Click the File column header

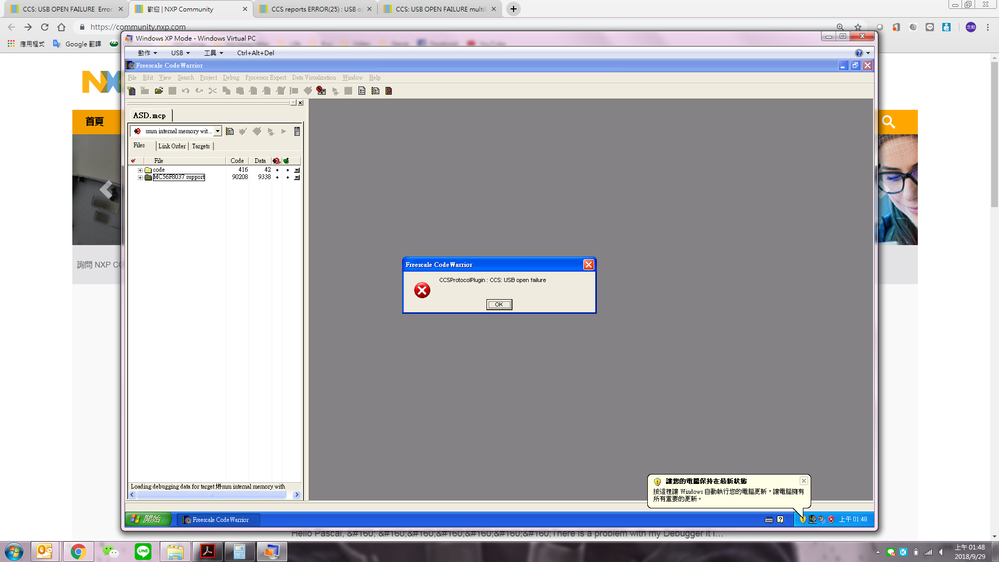(x=185, y=161)
